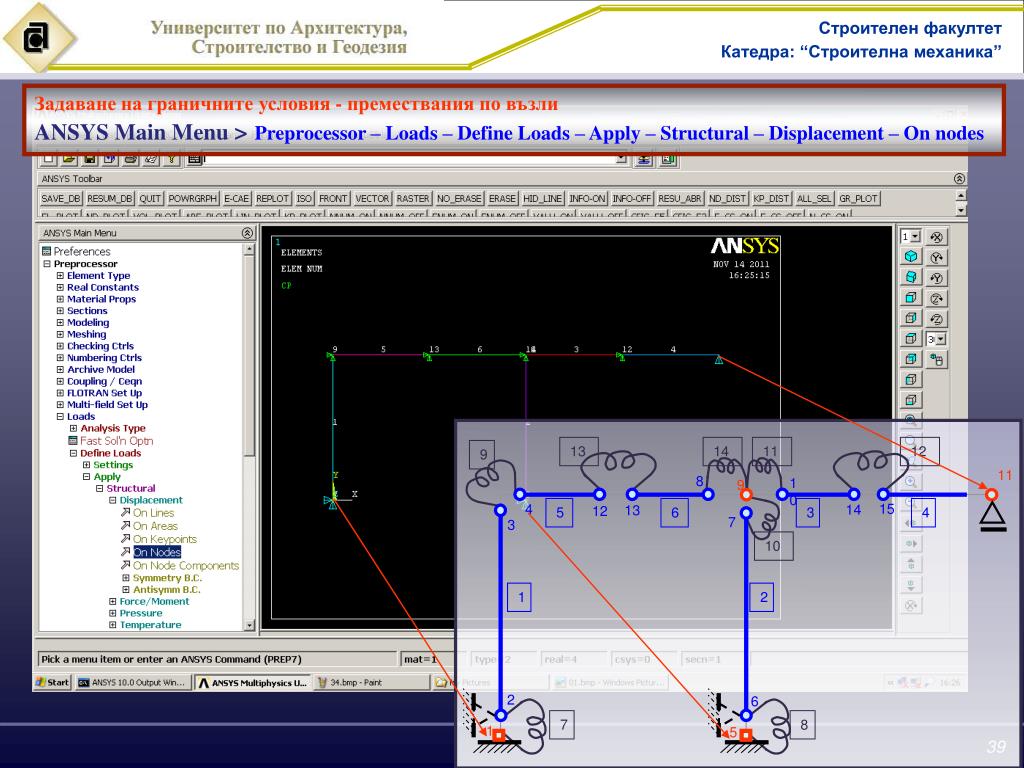The height and width of the screenshot is (768, 1024).
Task: Click the NO_ERASE toolbar button
Action: point(459,199)
